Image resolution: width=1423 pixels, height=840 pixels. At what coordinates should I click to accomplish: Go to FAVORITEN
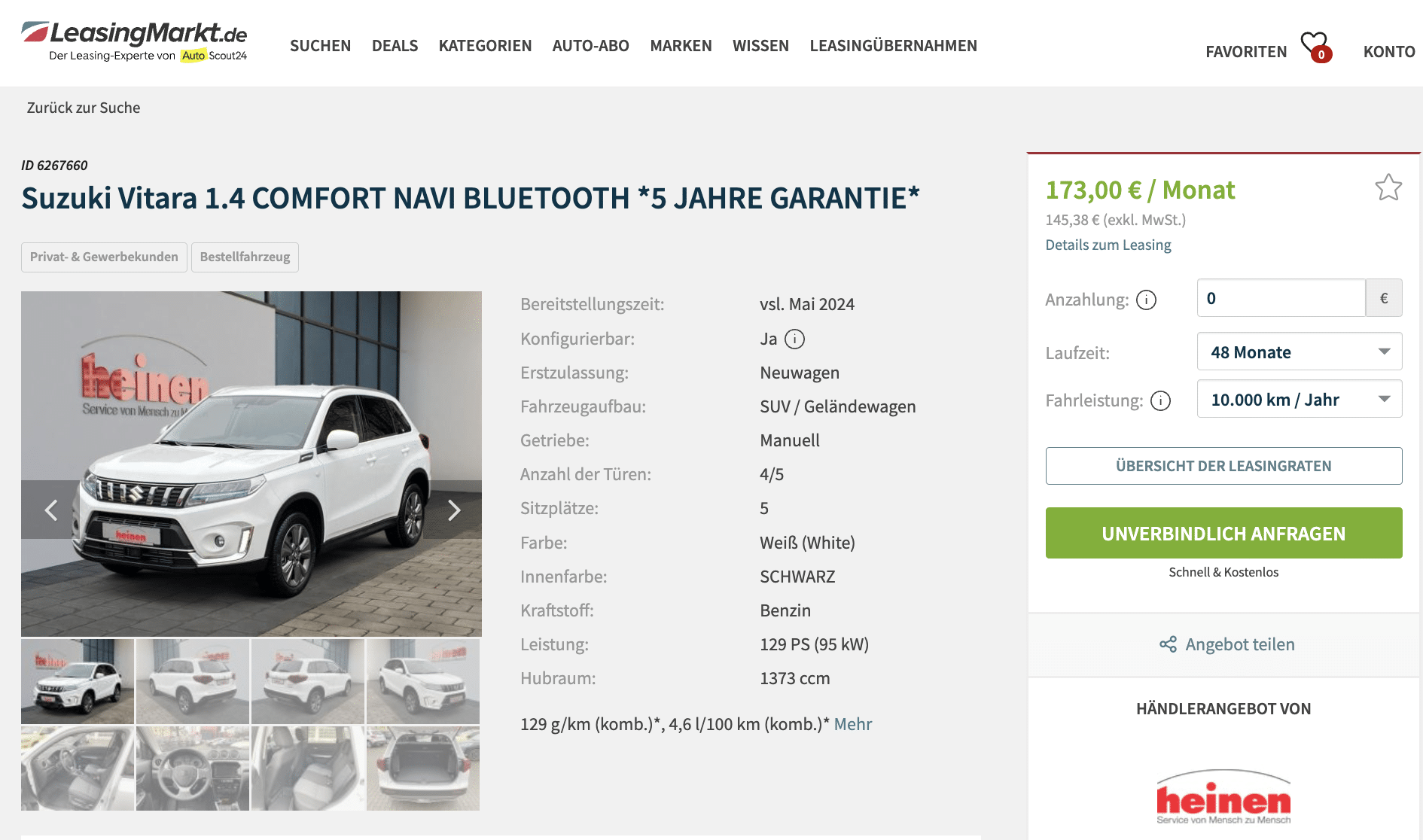[x=1246, y=52]
